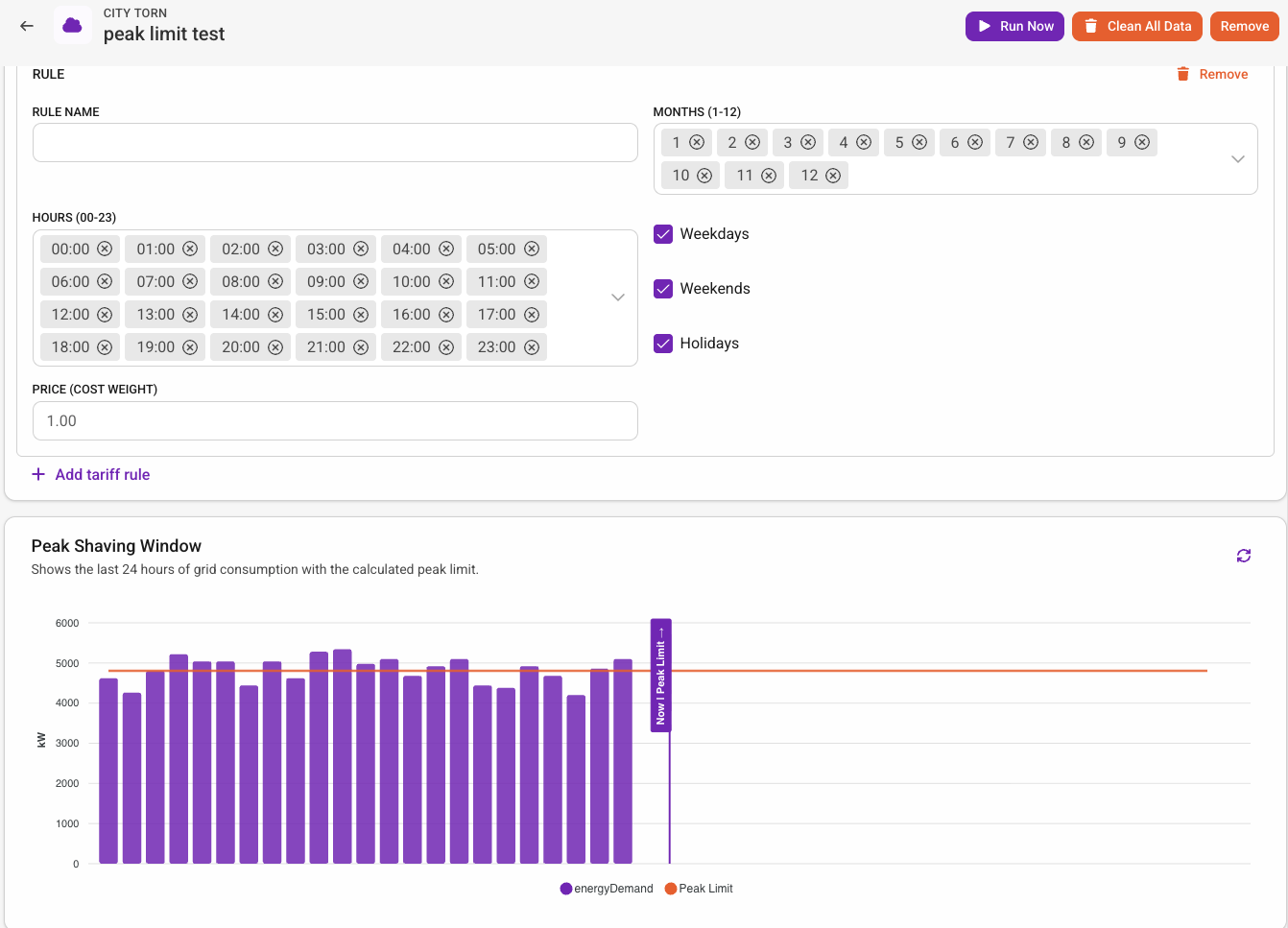Image resolution: width=1288 pixels, height=928 pixels.
Task: Click the trash icon beside Remove in RULE header
Action: click(x=1181, y=74)
